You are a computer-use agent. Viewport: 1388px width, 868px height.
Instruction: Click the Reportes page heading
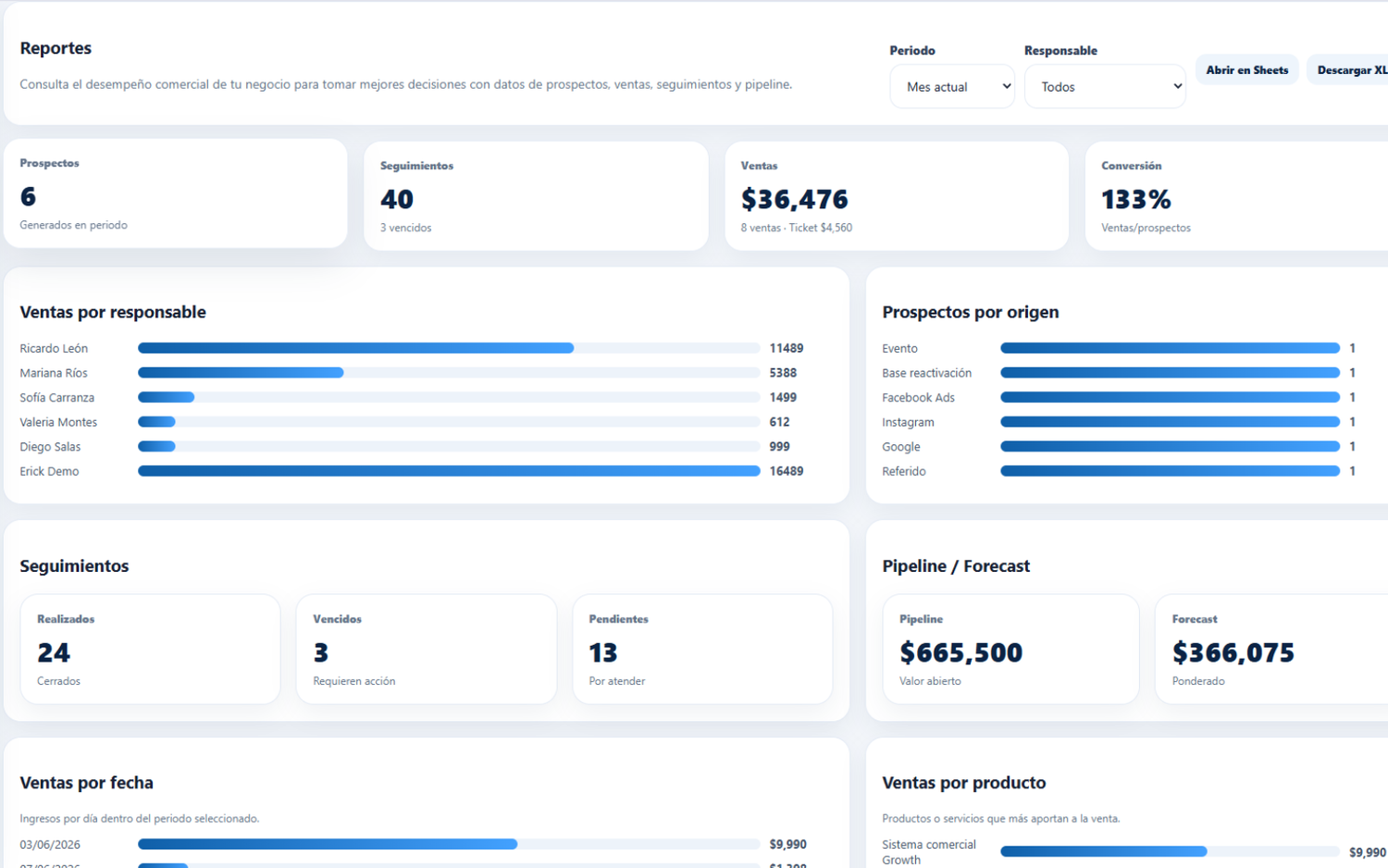pos(56,48)
